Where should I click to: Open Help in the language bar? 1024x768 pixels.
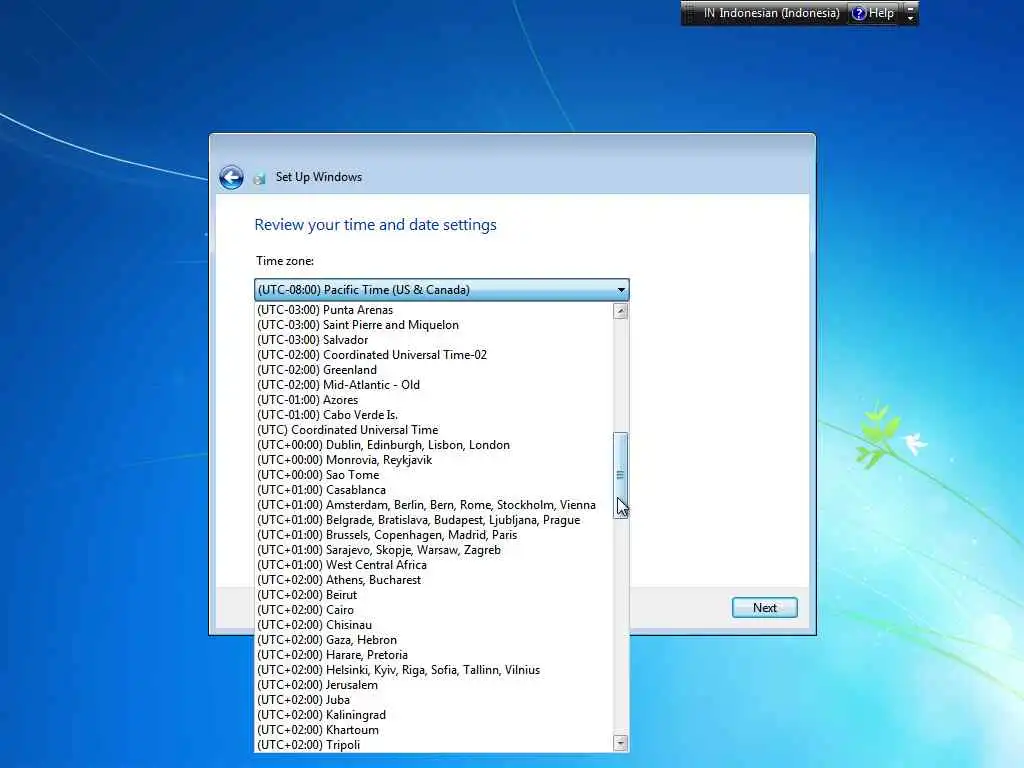pyautogui.click(x=873, y=13)
